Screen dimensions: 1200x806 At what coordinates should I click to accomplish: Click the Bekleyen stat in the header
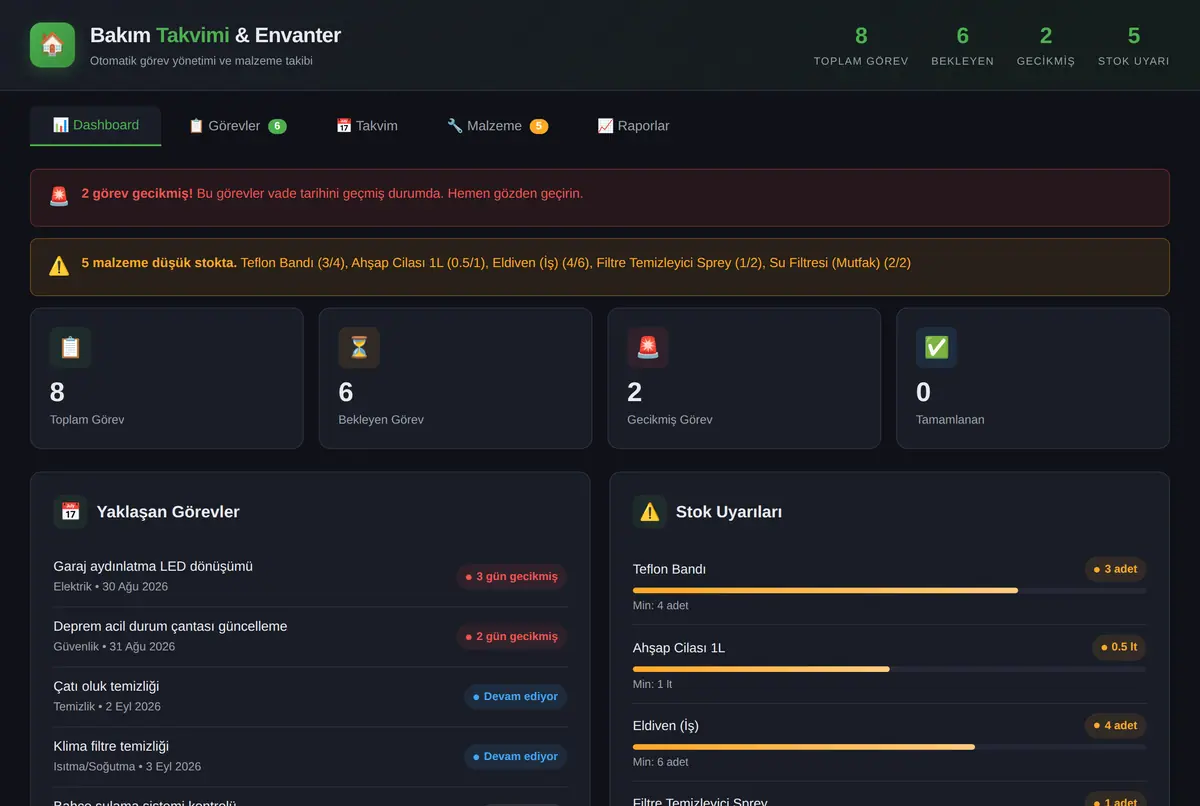(x=963, y=46)
